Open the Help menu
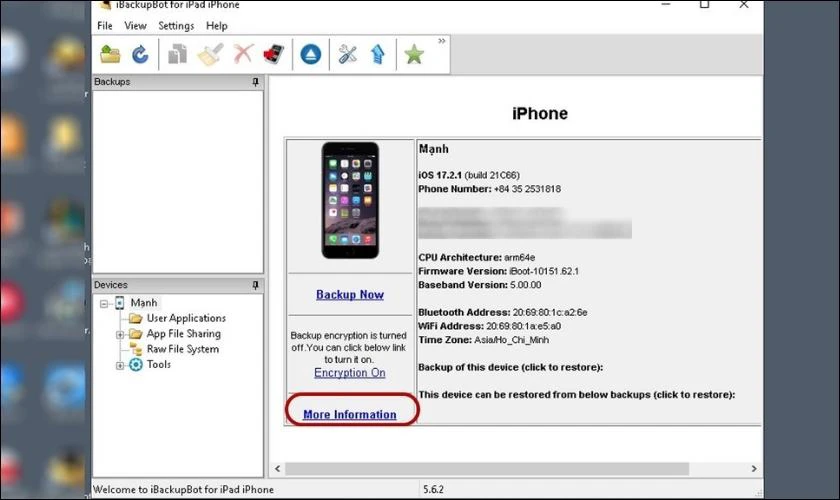Screen dimensions: 840x500 (217, 26)
